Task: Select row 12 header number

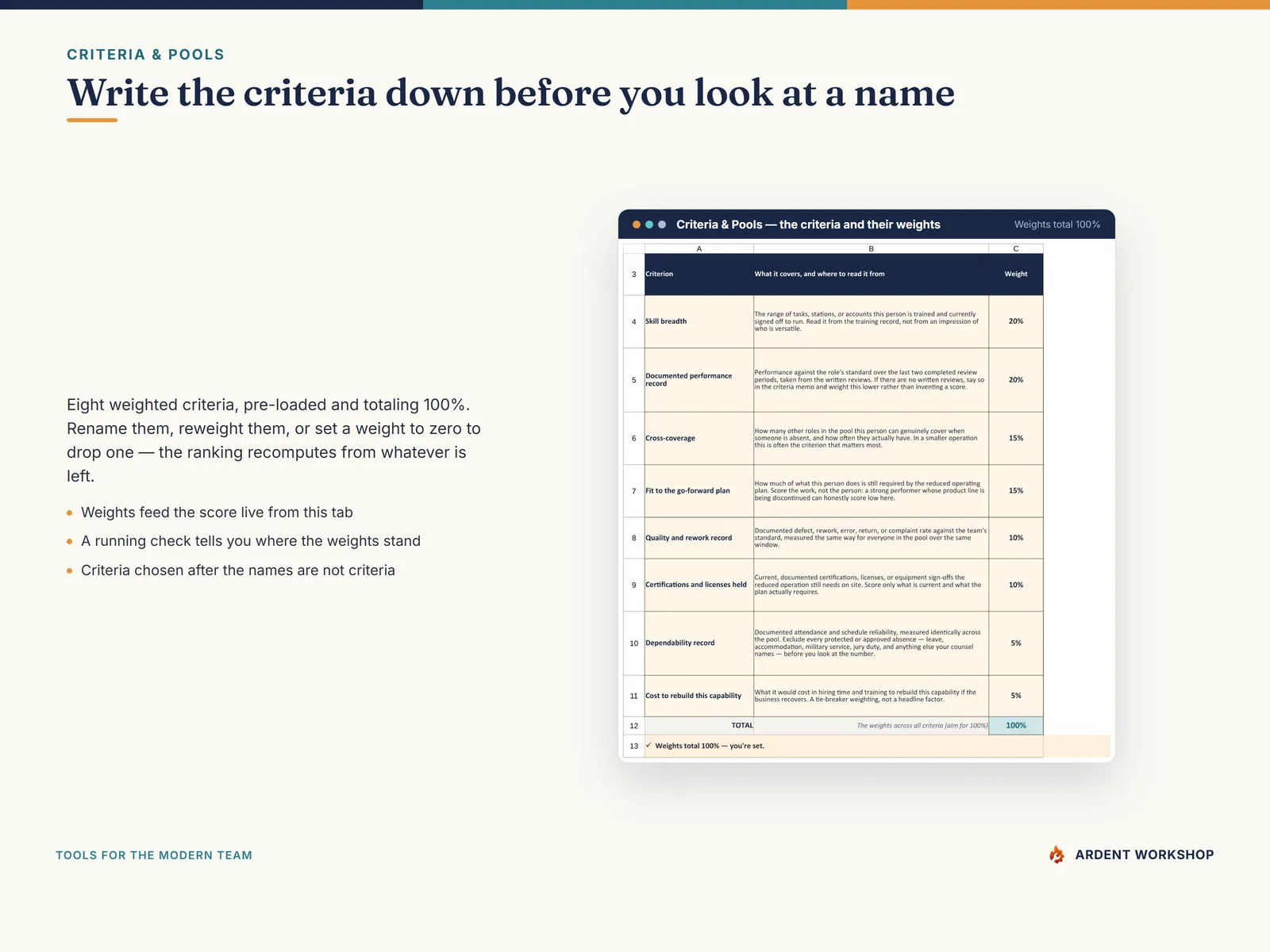Action: 633,726
